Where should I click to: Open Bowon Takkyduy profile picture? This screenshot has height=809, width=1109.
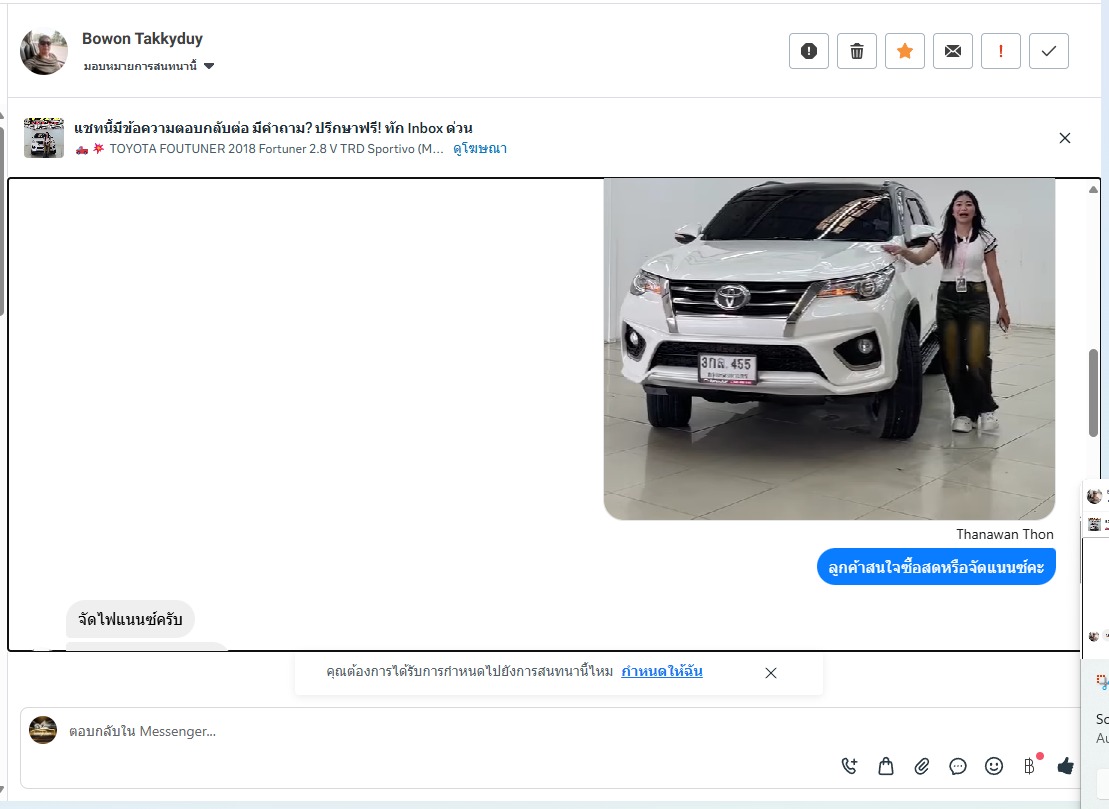44,51
